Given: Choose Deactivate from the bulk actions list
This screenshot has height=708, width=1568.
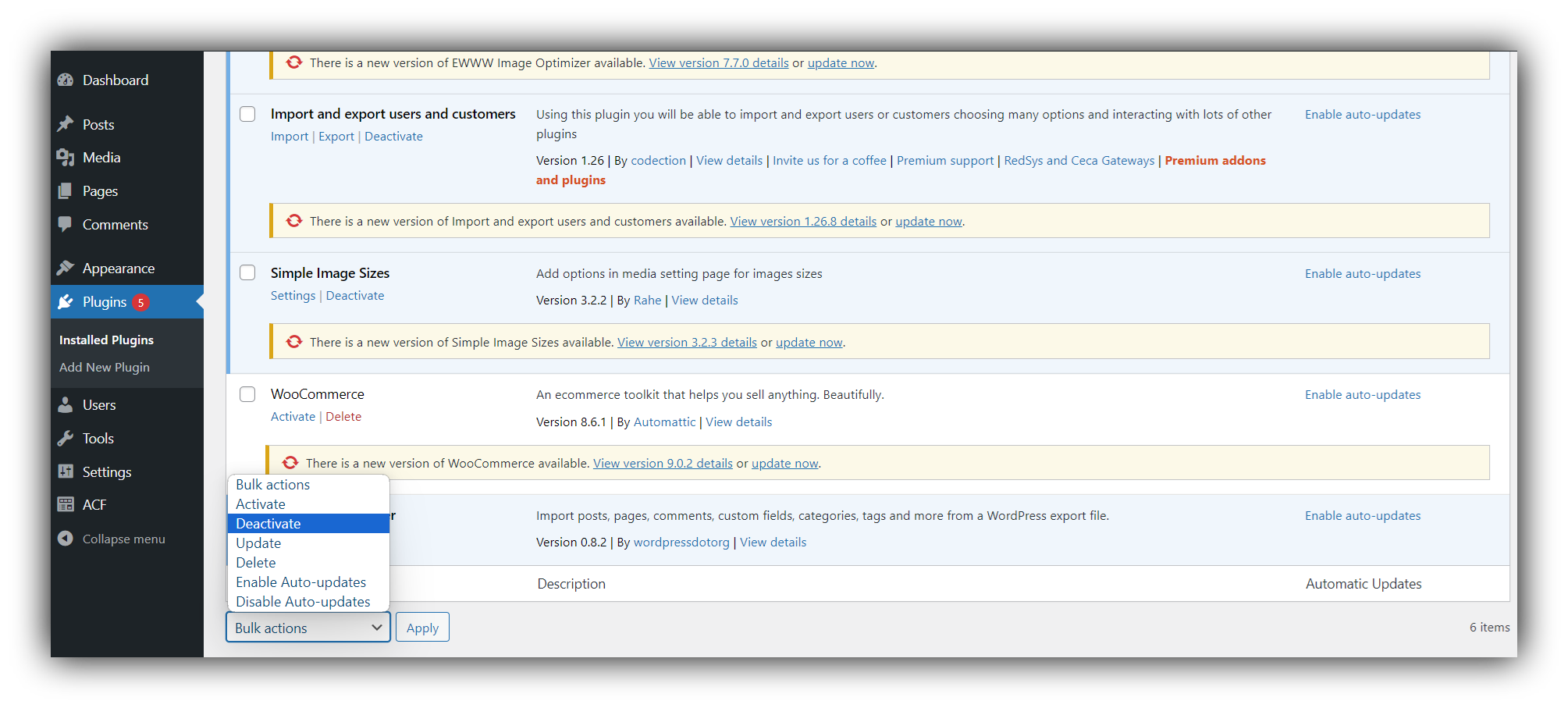Looking at the screenshot, I should point(268,523).
